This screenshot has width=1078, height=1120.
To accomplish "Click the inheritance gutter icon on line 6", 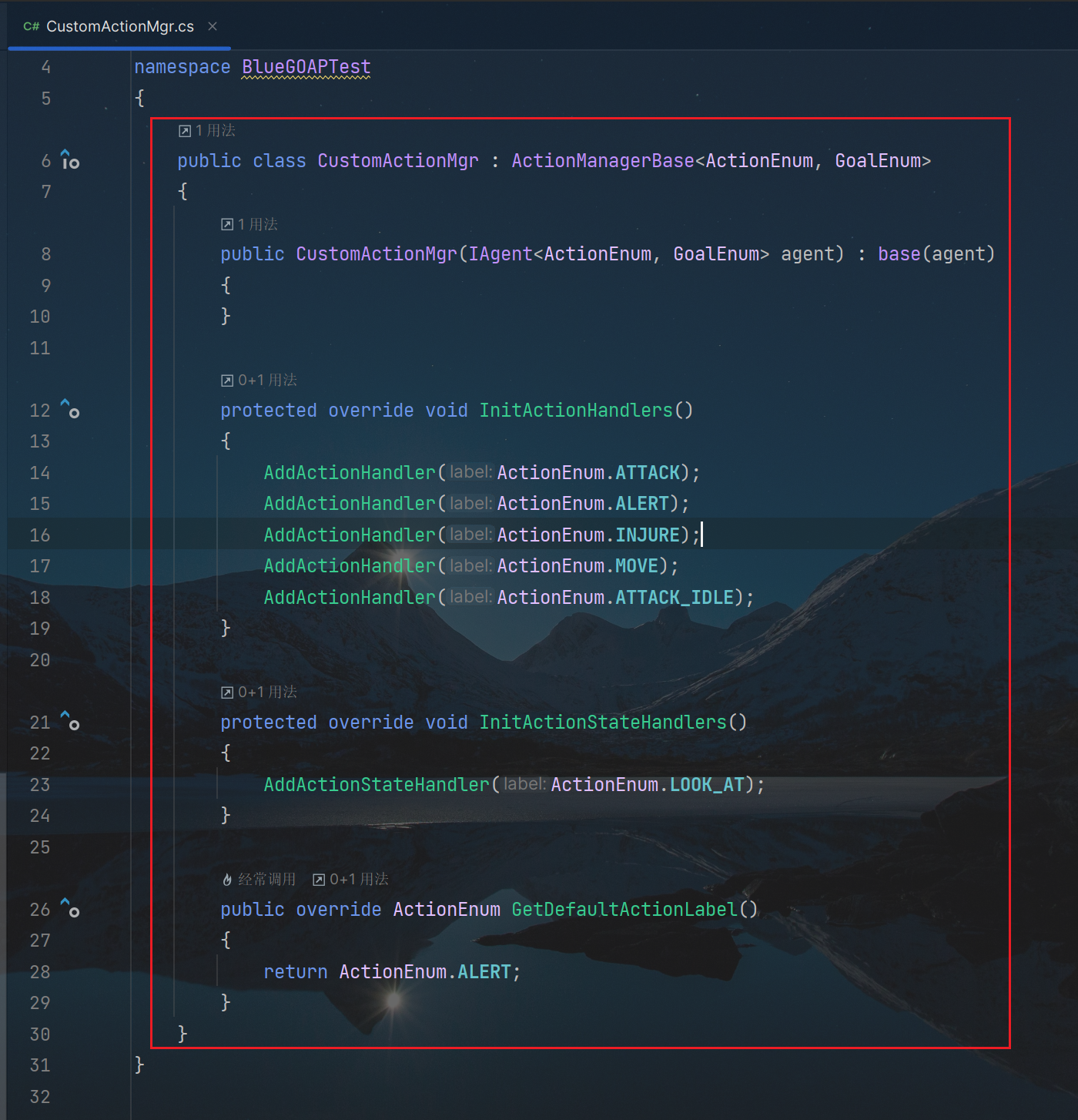I will click(x=70, y=160).
